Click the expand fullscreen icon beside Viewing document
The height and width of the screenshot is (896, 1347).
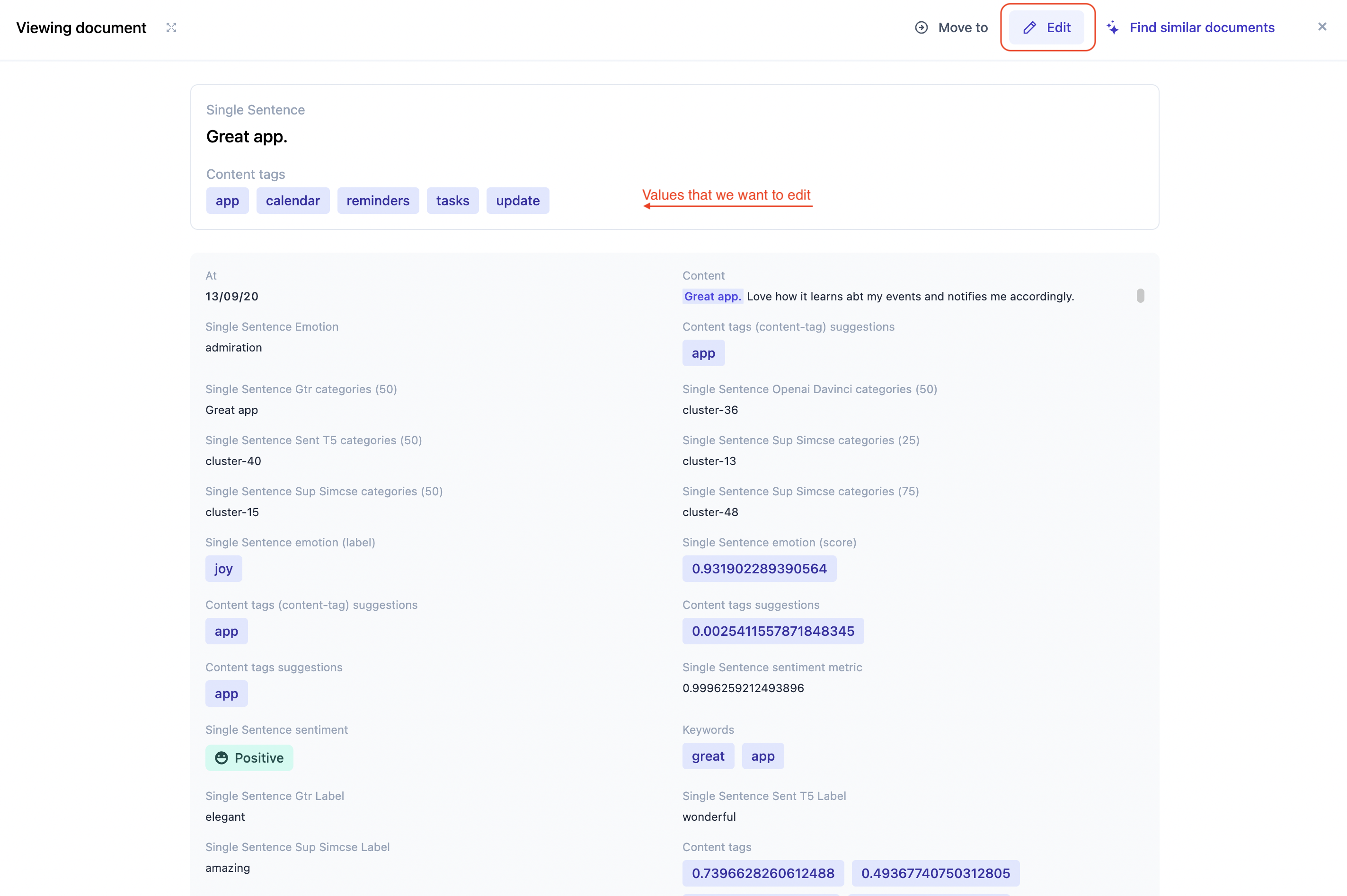171,27
